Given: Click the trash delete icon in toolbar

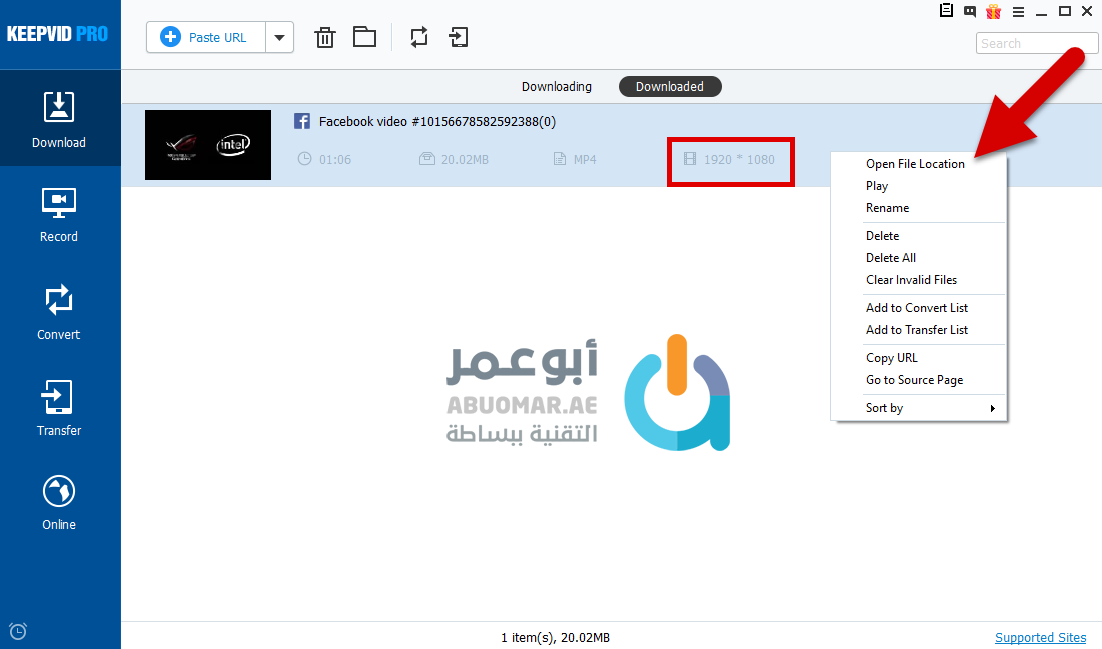Looking at the screenshot, I should click(324, 38).
